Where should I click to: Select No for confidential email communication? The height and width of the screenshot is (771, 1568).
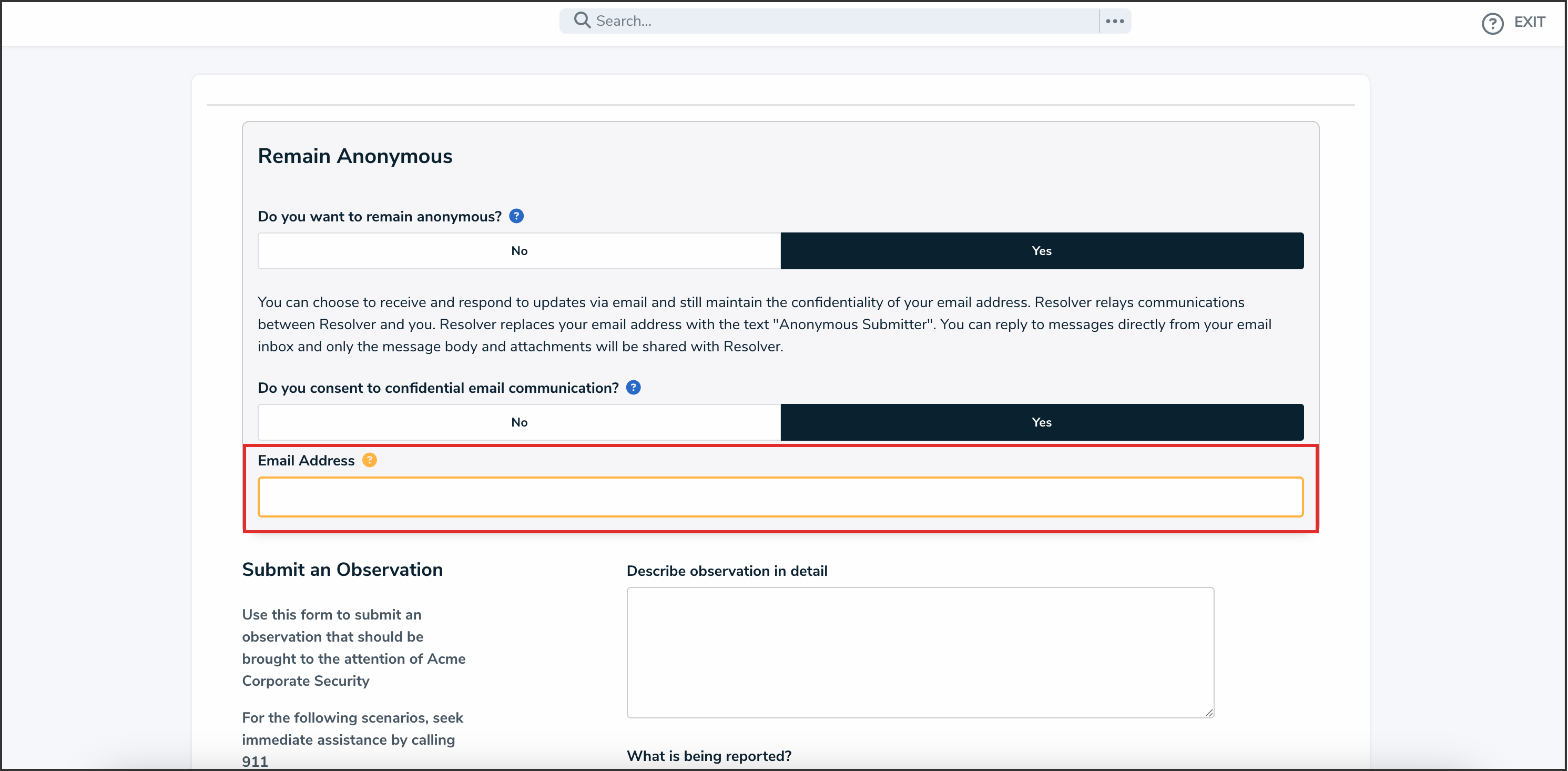tap(518, 422)
